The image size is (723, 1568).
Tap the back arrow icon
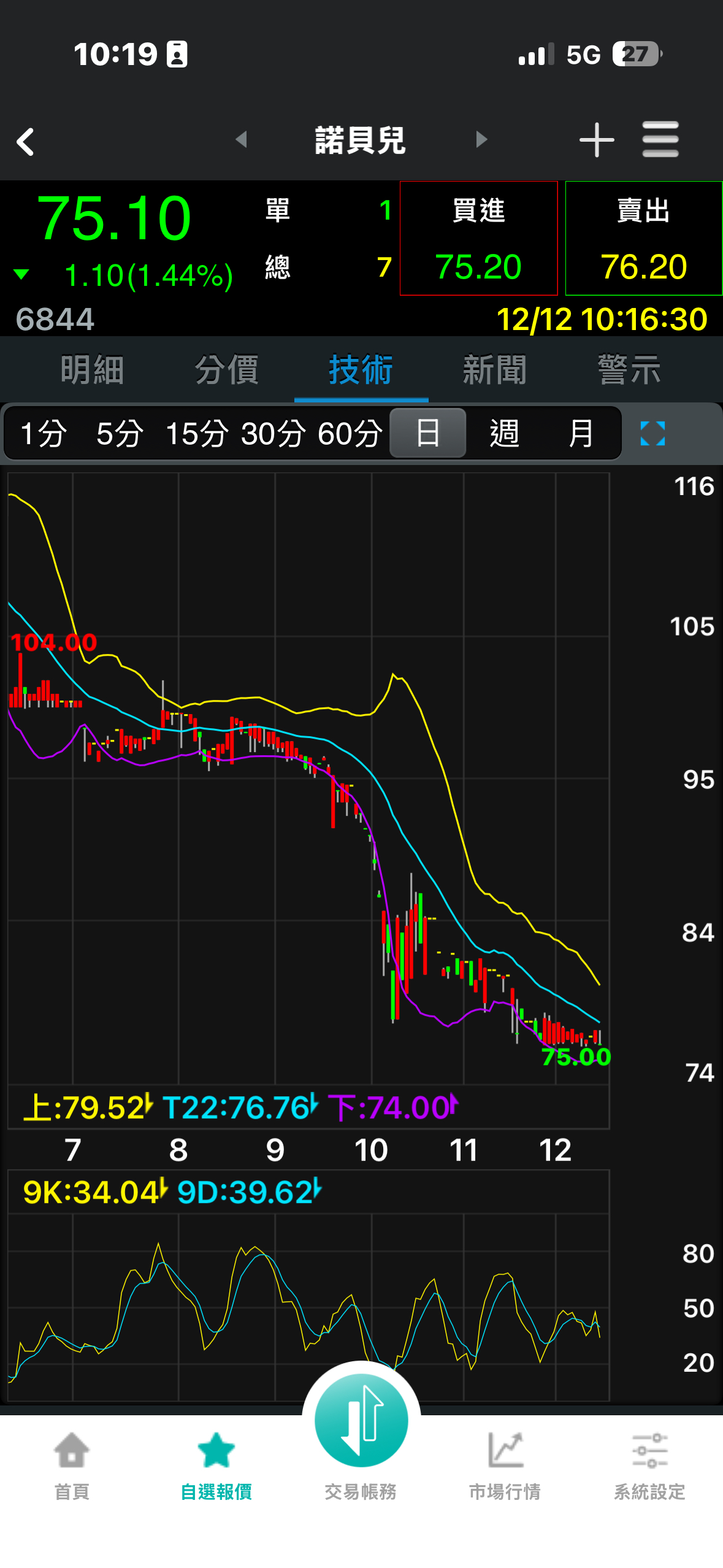pyautogui.click(x=26, y=142)
